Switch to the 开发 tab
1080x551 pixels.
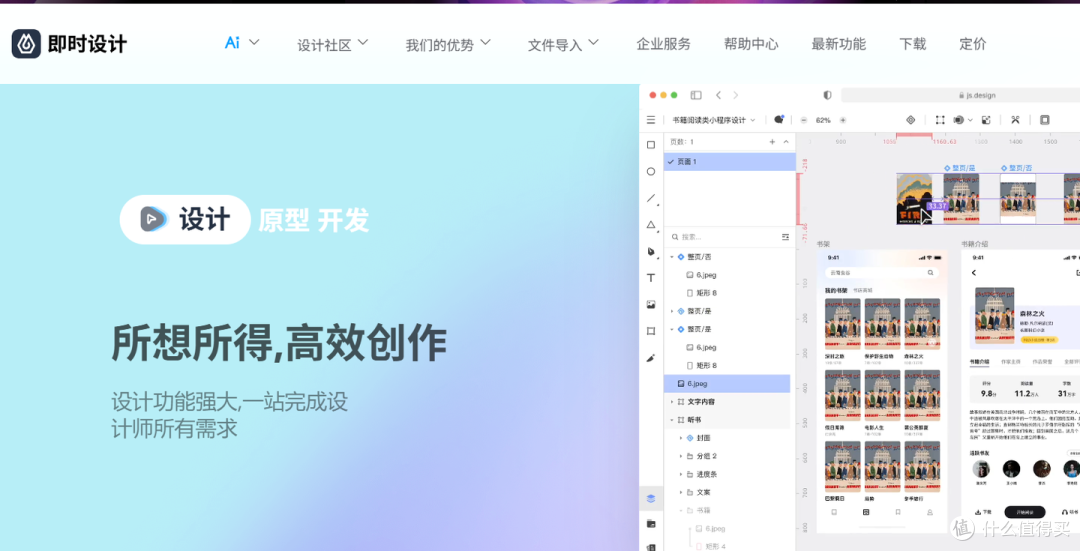pos(344,221)
